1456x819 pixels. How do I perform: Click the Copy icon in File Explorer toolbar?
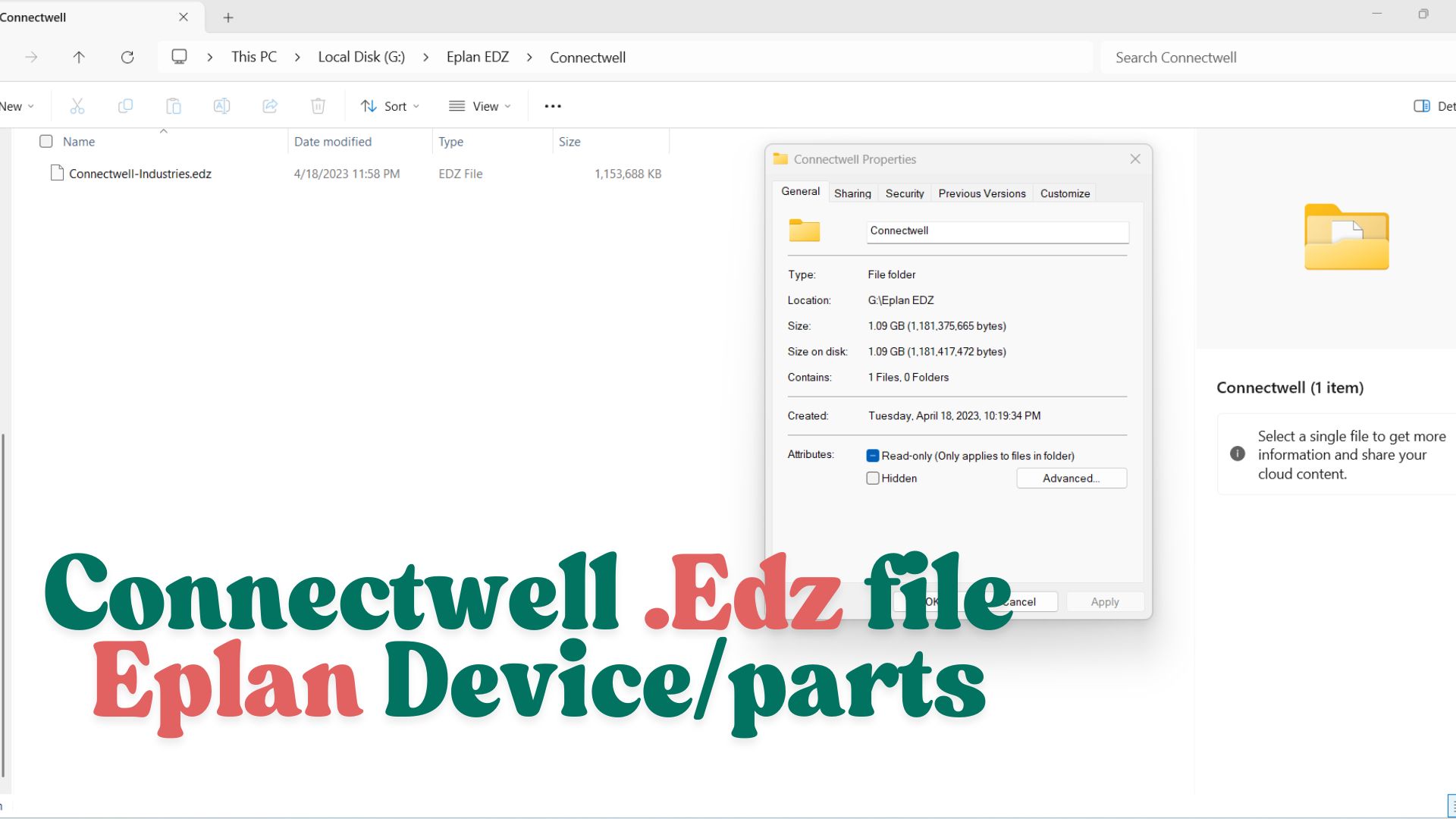[x=125, y=105]
